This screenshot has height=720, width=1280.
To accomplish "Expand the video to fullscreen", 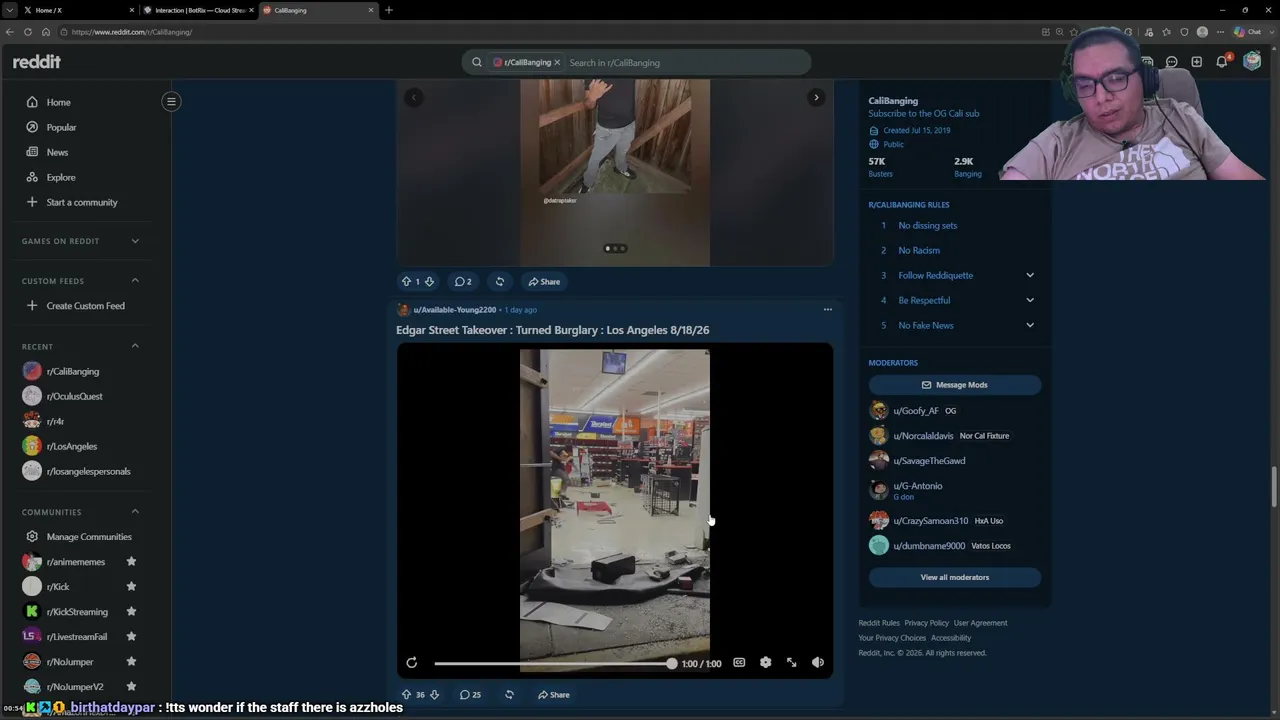I will coord(791,662).
